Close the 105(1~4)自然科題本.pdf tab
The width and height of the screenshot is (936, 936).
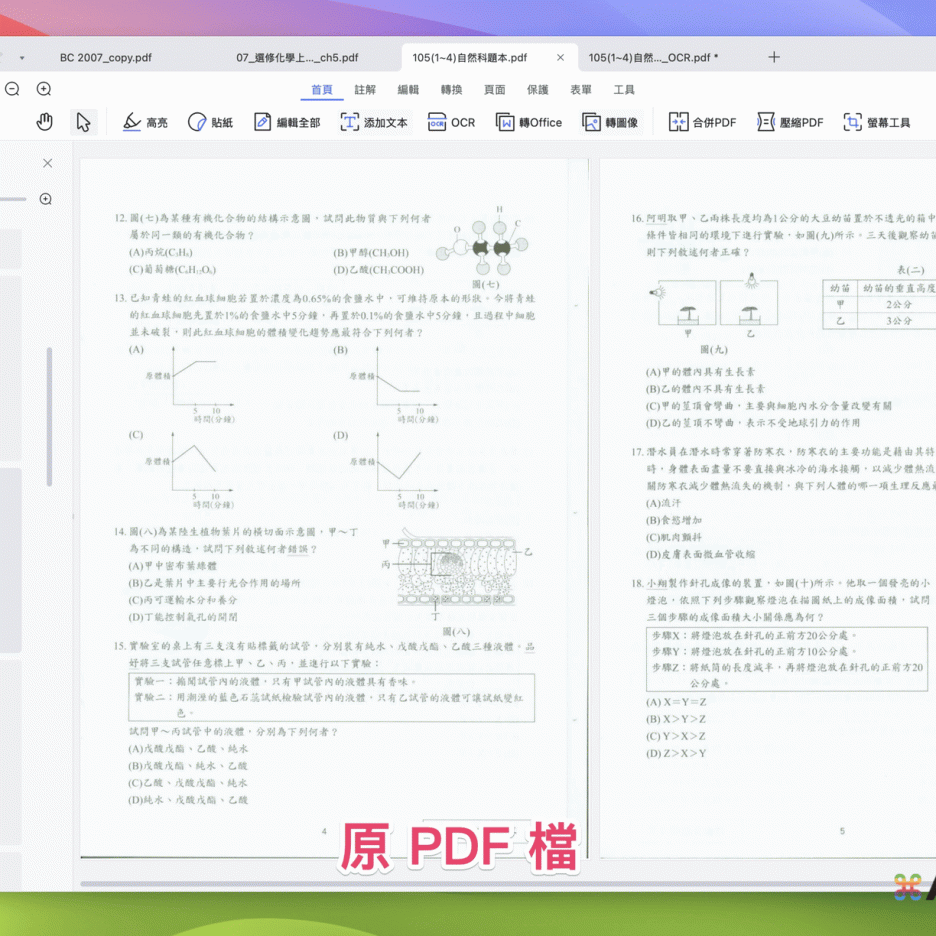pyautogui.click(x=560, y=58)
